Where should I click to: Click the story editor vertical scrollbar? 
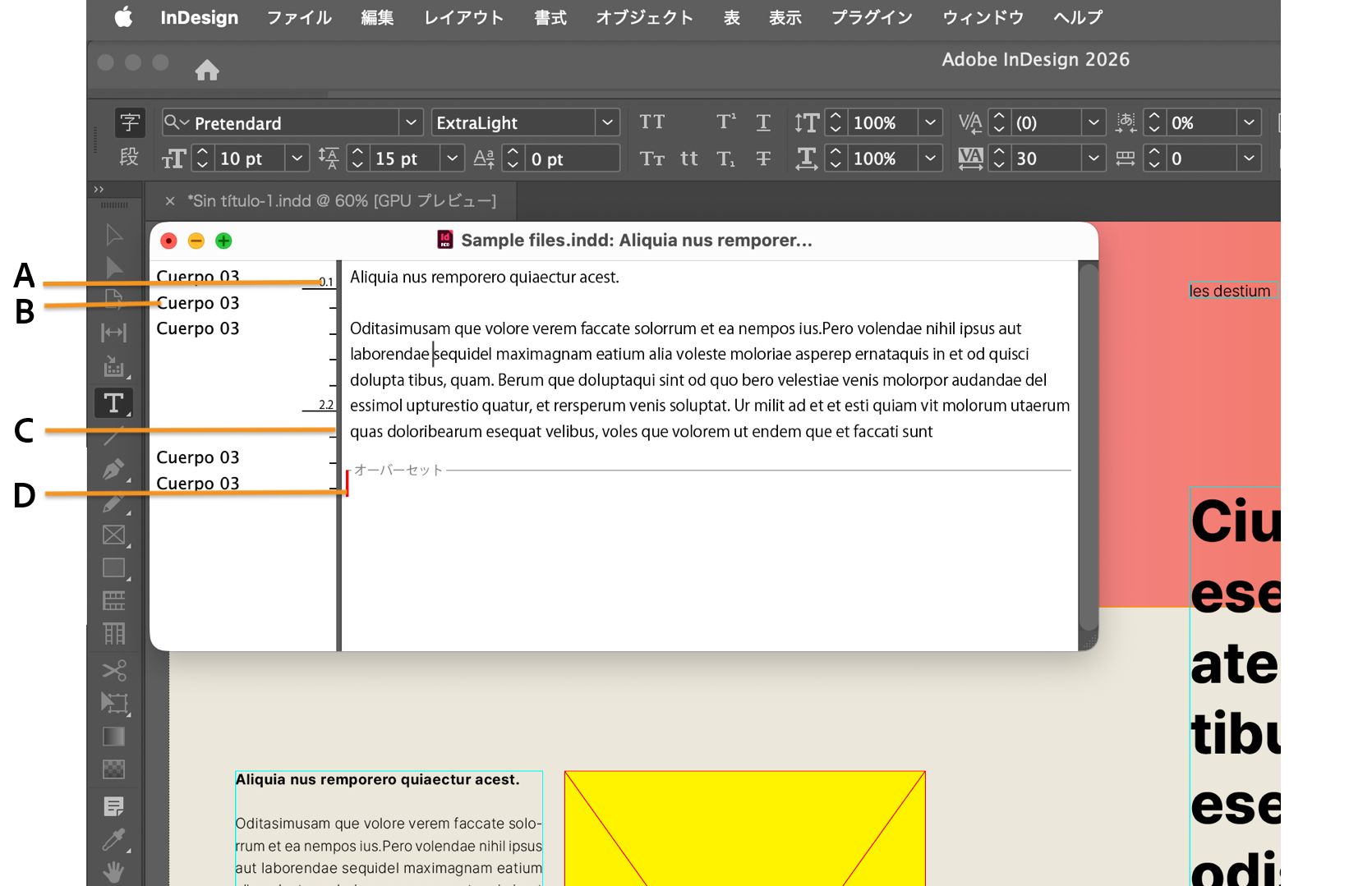click(x=1088, y=448)
